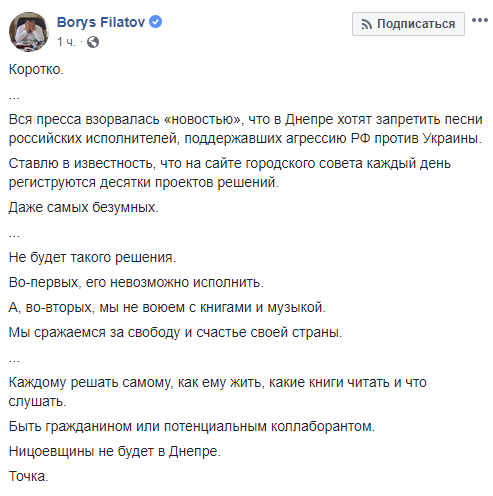Click the line 'Мы сражаемся за свободу'
Screen dimensions: 493x496
point(175,332)
